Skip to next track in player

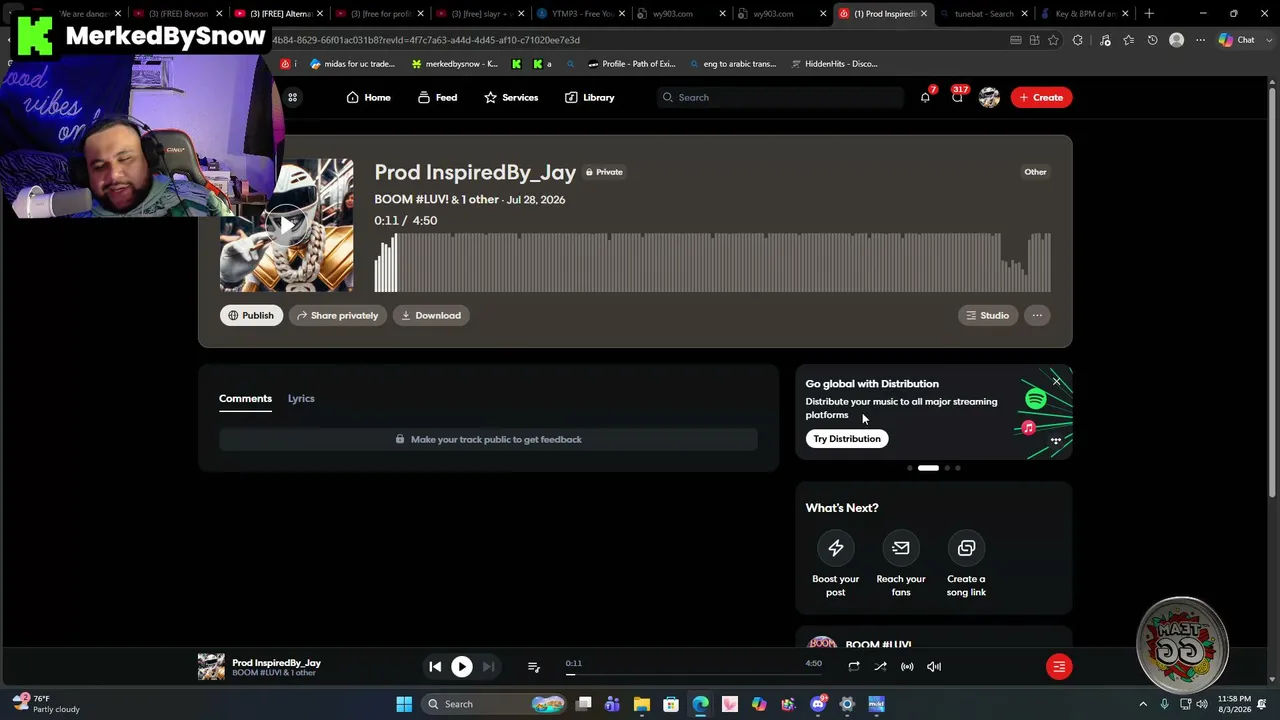click(488, 667)
